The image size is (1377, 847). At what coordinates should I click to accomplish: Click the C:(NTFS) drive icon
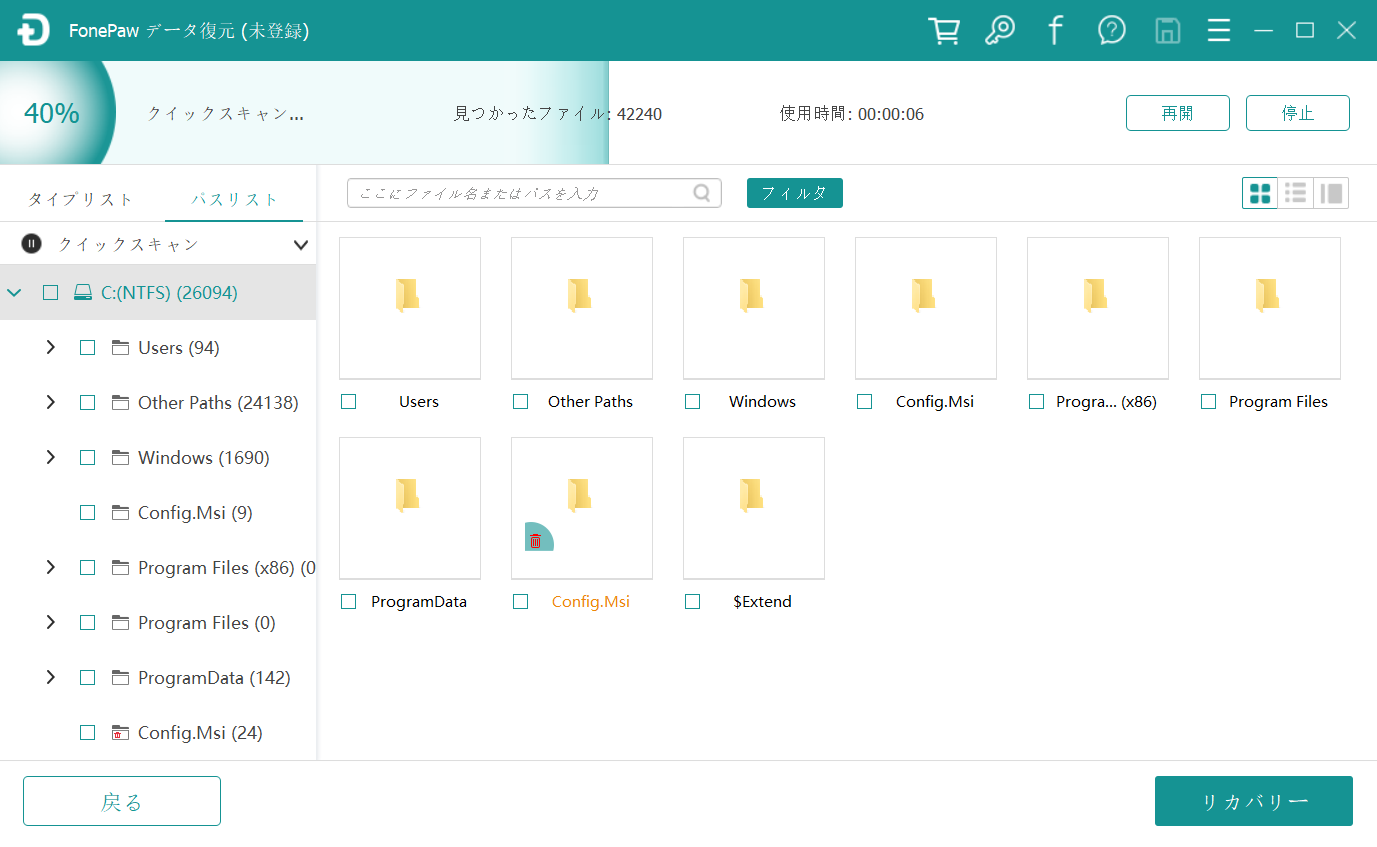[84, 293]
